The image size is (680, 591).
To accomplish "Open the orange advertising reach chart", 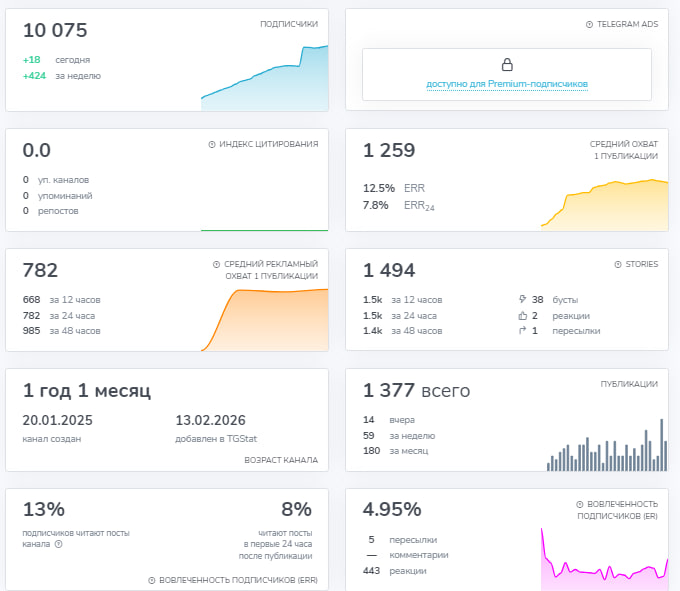I will [x=265, y=320].
